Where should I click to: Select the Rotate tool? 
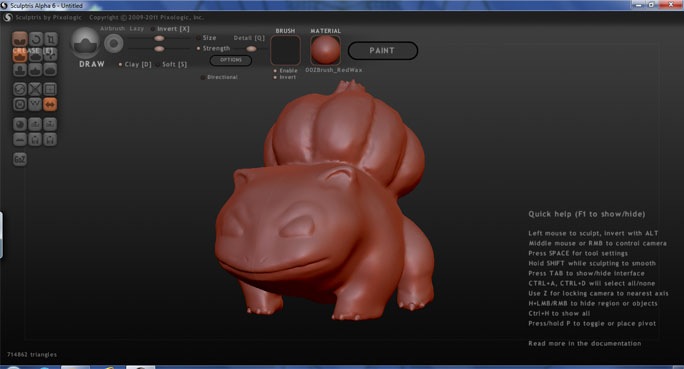pos(35,39)
